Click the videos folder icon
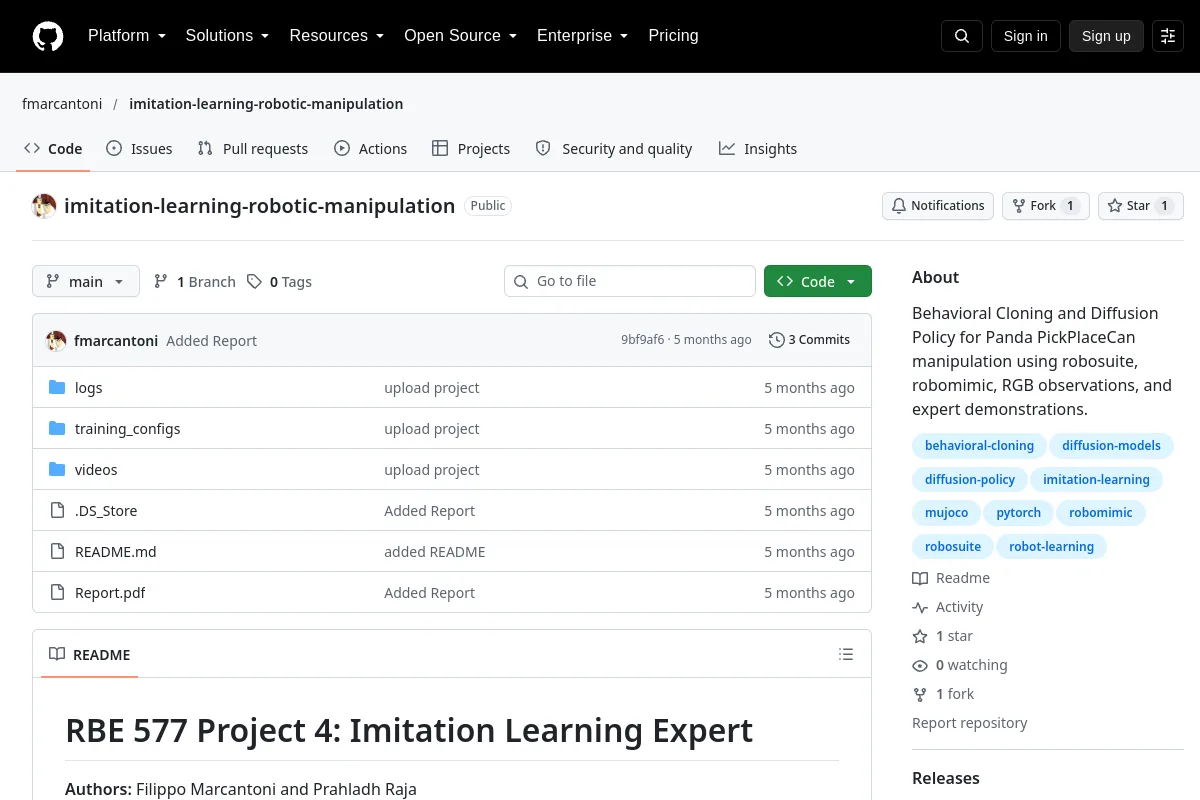 tap(57, 470)
